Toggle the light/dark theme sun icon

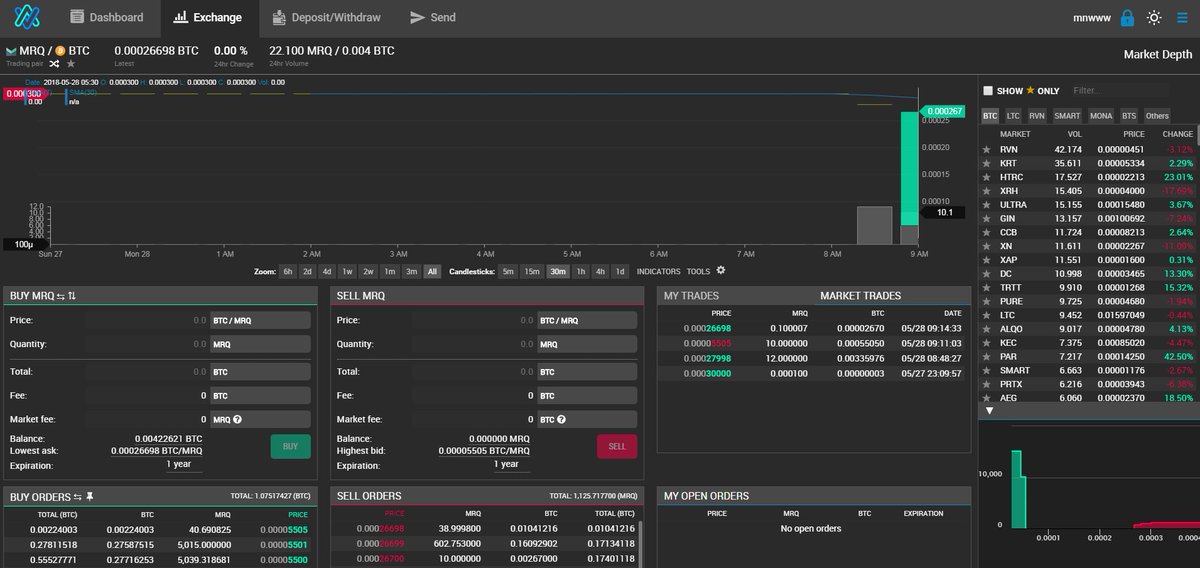coord(1154,18)
